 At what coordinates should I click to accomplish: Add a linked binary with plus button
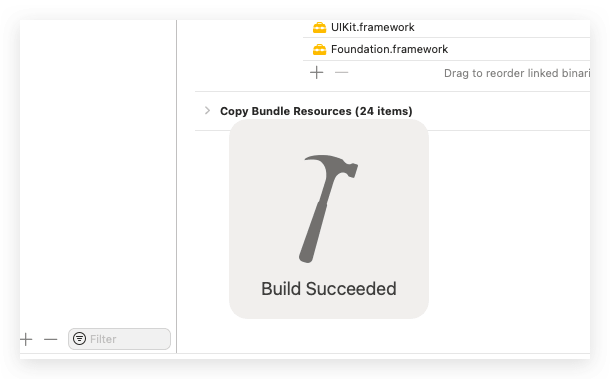coord(317,72)
